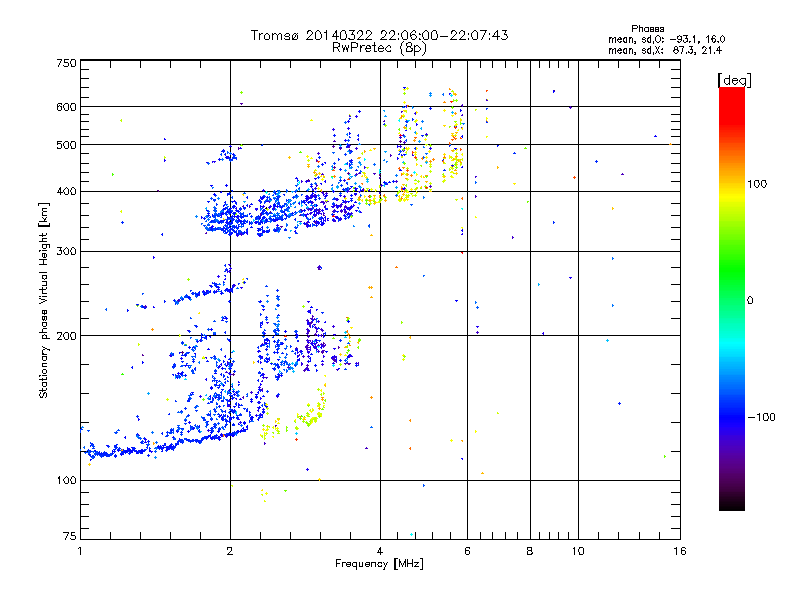Click x-axis tick label "1"

[x=80, y=551]
